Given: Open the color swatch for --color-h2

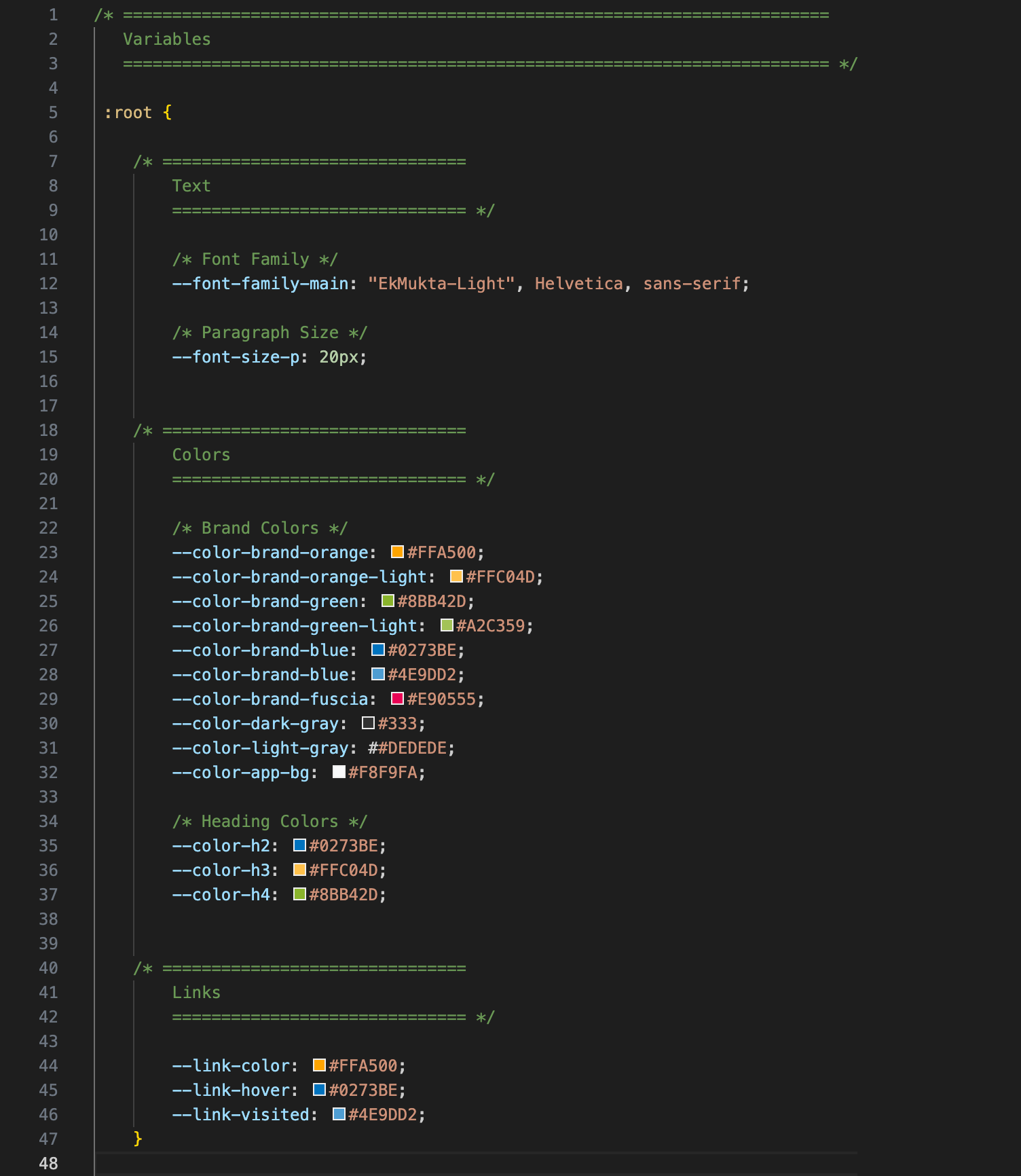Looking at the screenshot, I should (299, 845).
